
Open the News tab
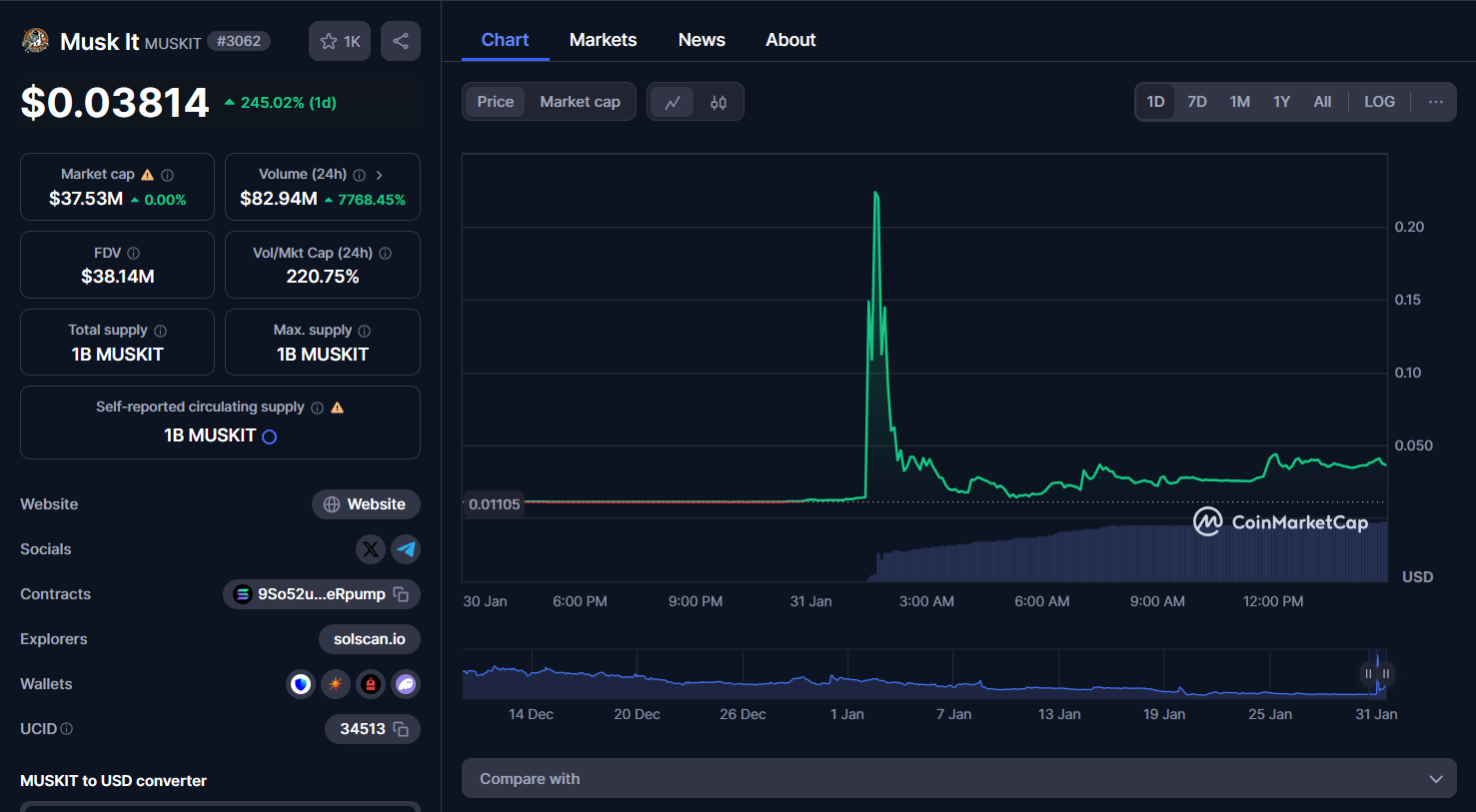701,39
